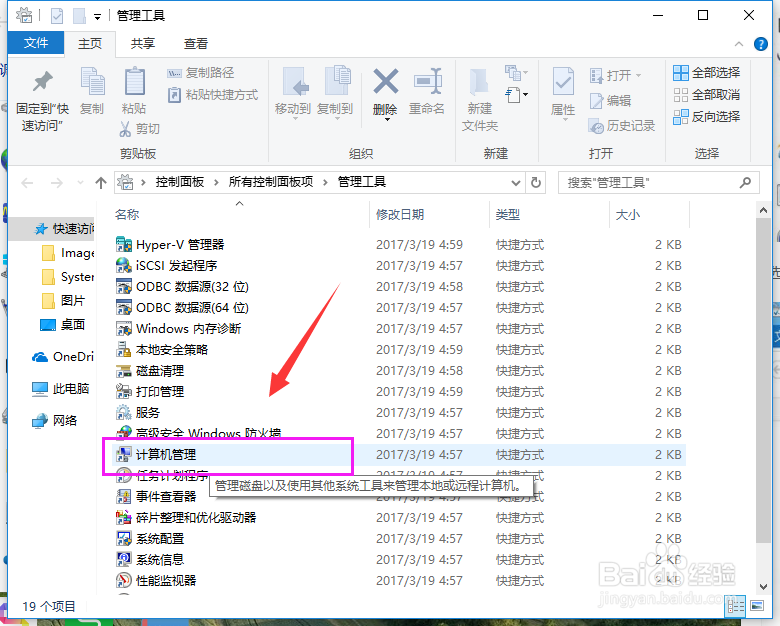Select OneDrive in navigation pane
This screenshot has width=780, height=626.
[63, 357]
